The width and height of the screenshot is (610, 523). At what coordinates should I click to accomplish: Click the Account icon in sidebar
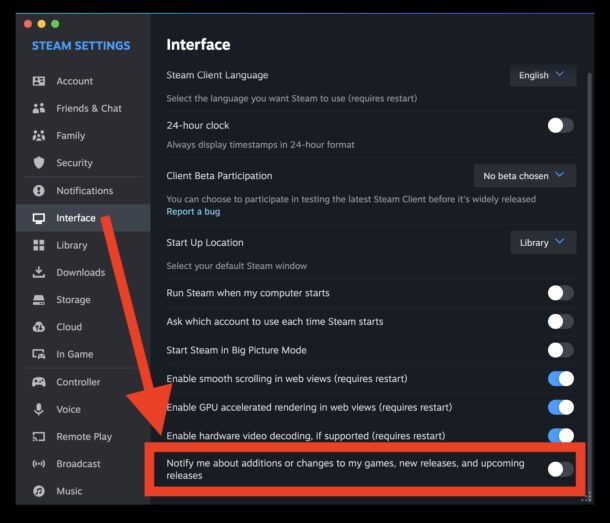[39, 81]
